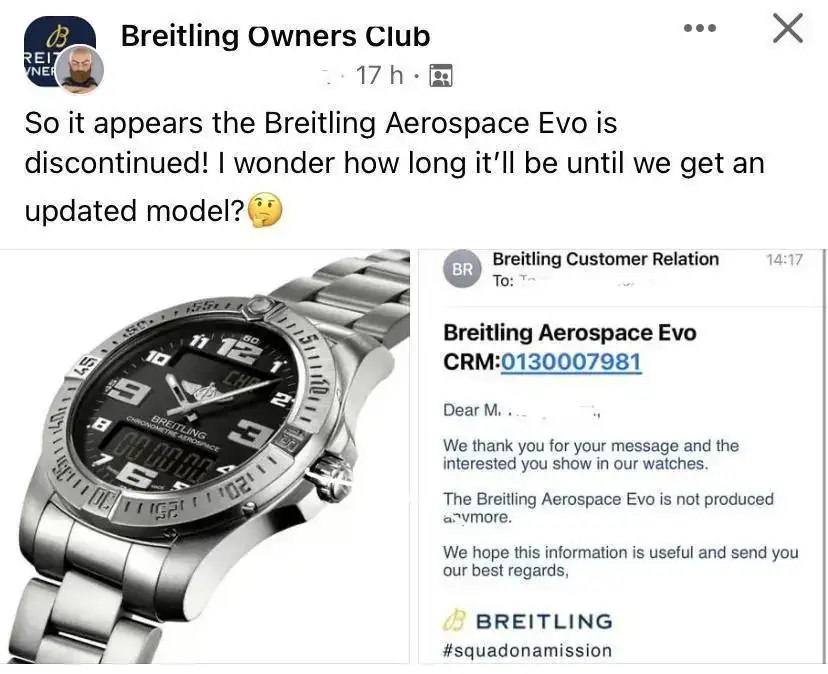The height and width of the screenshot is (674, 828).
Task: Click the #squadonamission hashtag
Action: click(x=527, y=650)
